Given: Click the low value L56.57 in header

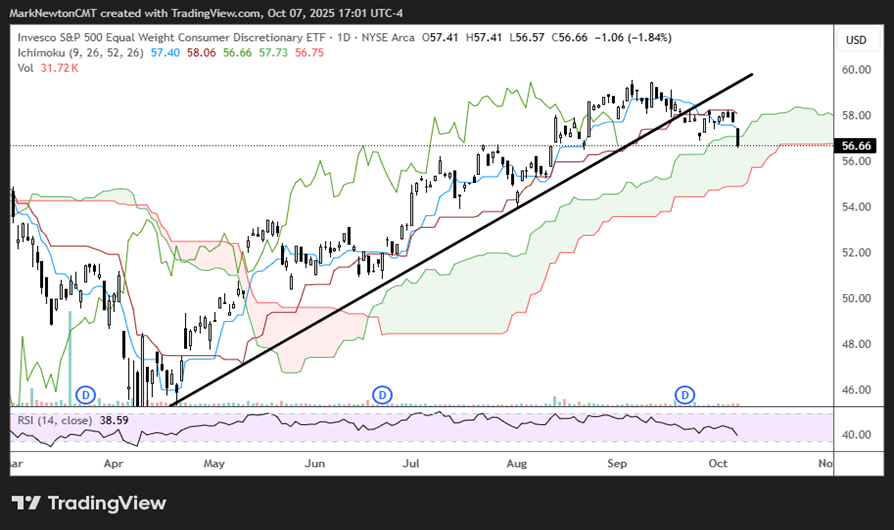Looking at the screenshot, I should [526, 38].
